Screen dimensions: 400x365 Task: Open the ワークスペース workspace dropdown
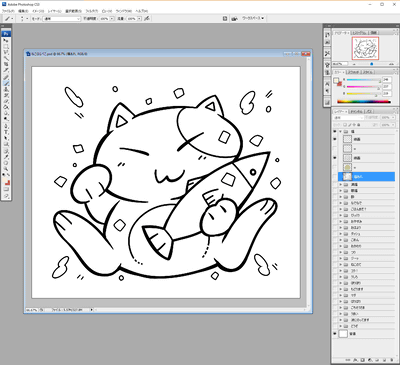(253, 18)
